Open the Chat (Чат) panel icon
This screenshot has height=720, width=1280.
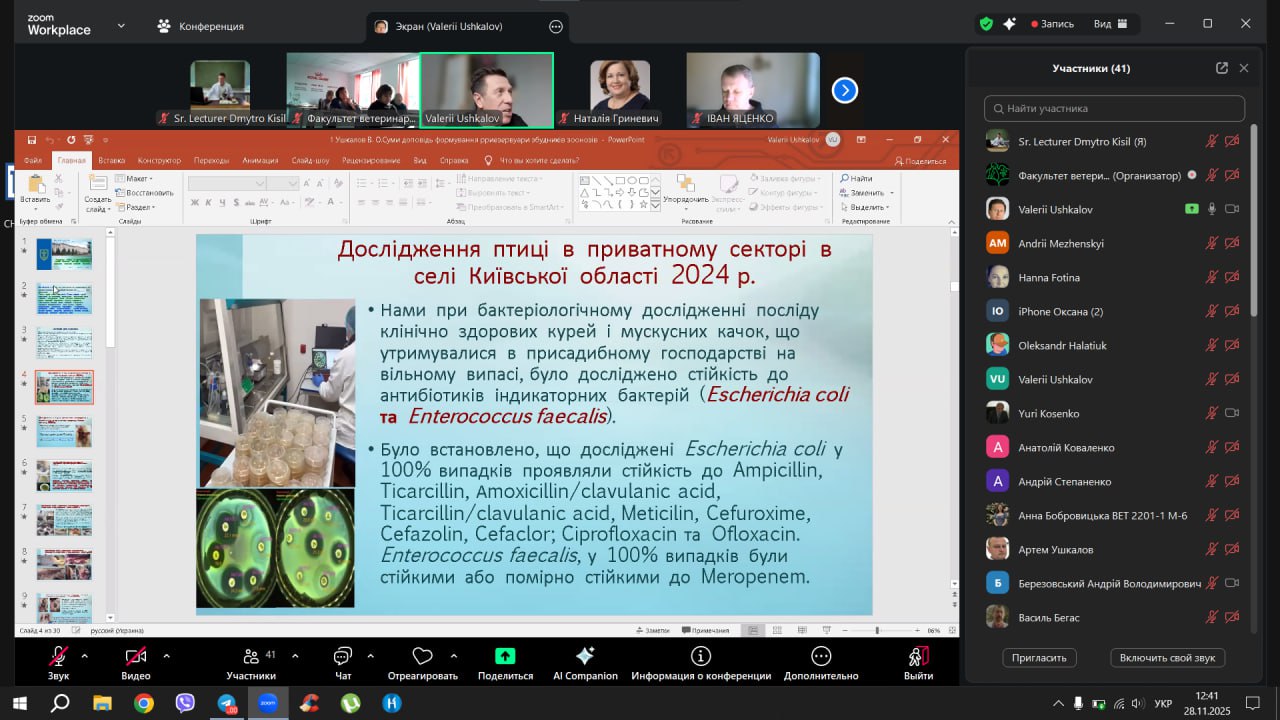click(x=343, y=656)
